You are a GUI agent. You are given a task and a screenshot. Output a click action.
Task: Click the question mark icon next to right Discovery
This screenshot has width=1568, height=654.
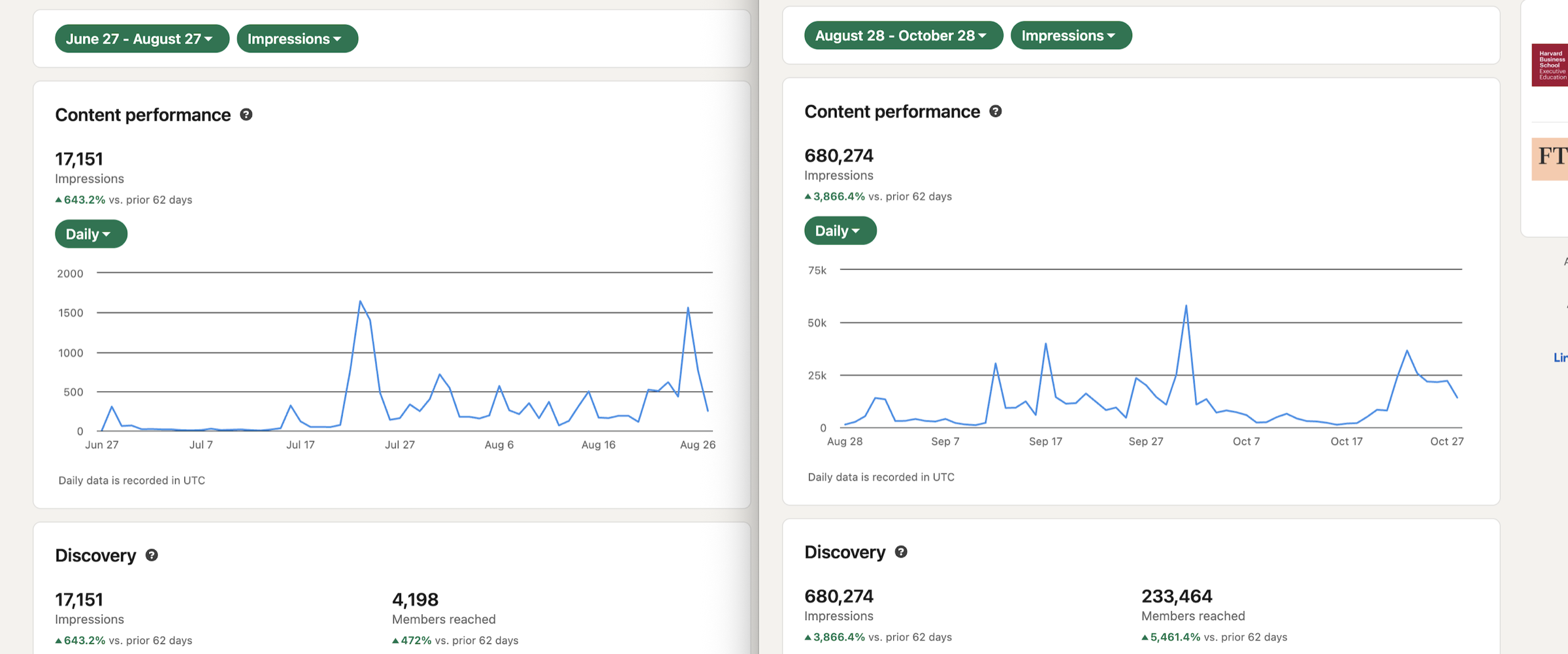coord(902,552)
